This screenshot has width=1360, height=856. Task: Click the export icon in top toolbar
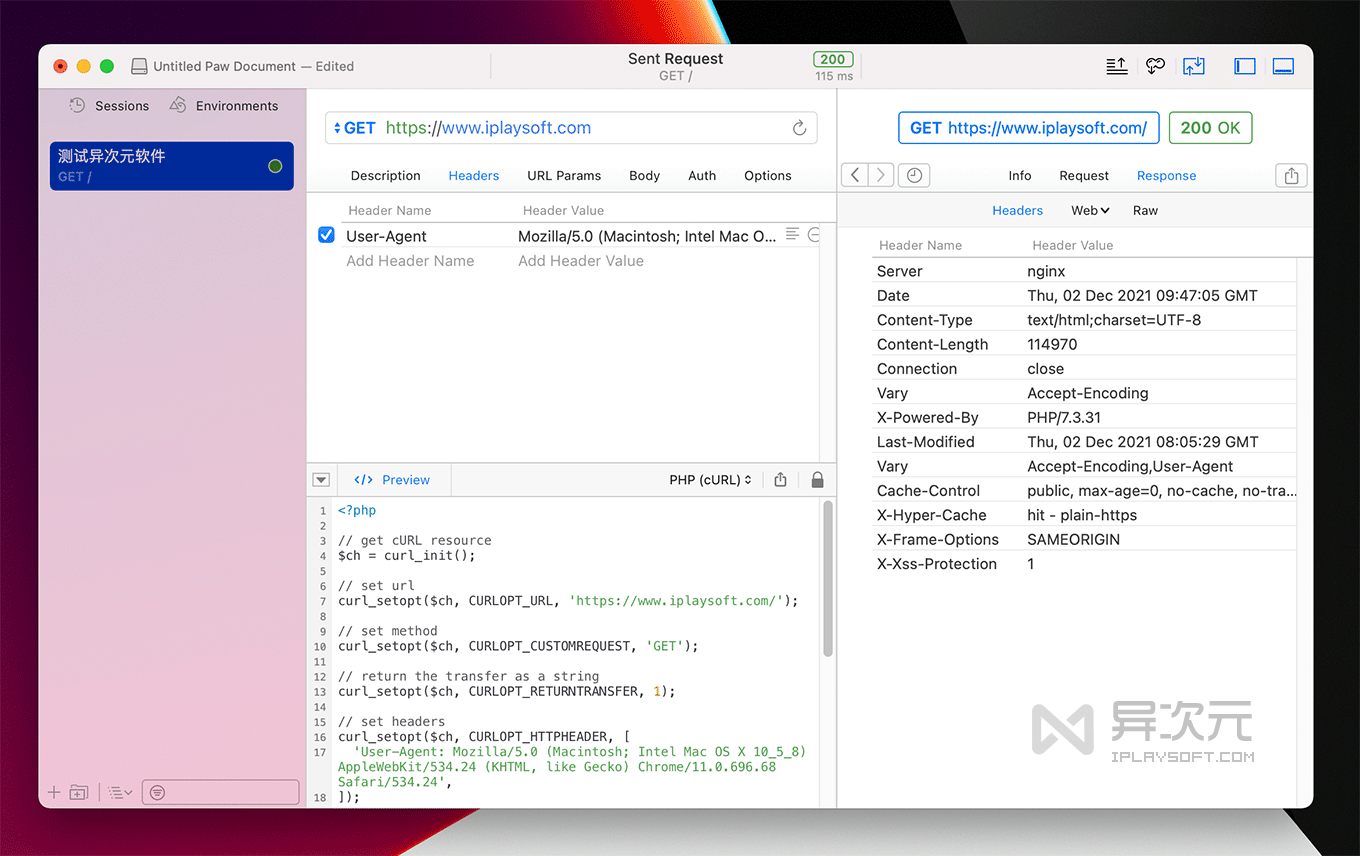[x=1117, y=66]
